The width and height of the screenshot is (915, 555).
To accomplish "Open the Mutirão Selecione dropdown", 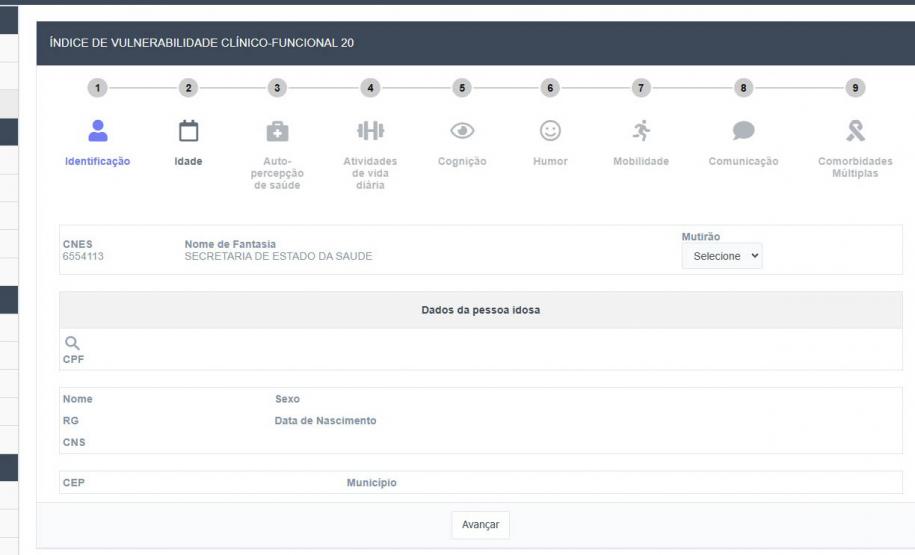I will (721, 256).
